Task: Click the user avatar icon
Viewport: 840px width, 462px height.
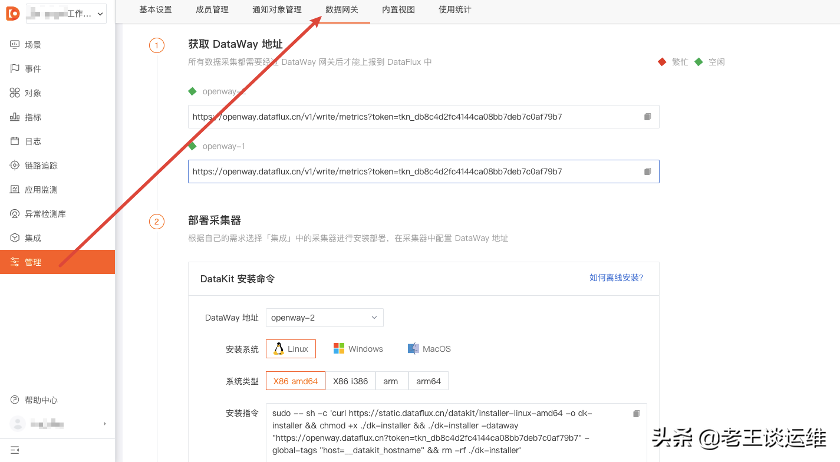Action: [x=17, y=424]
